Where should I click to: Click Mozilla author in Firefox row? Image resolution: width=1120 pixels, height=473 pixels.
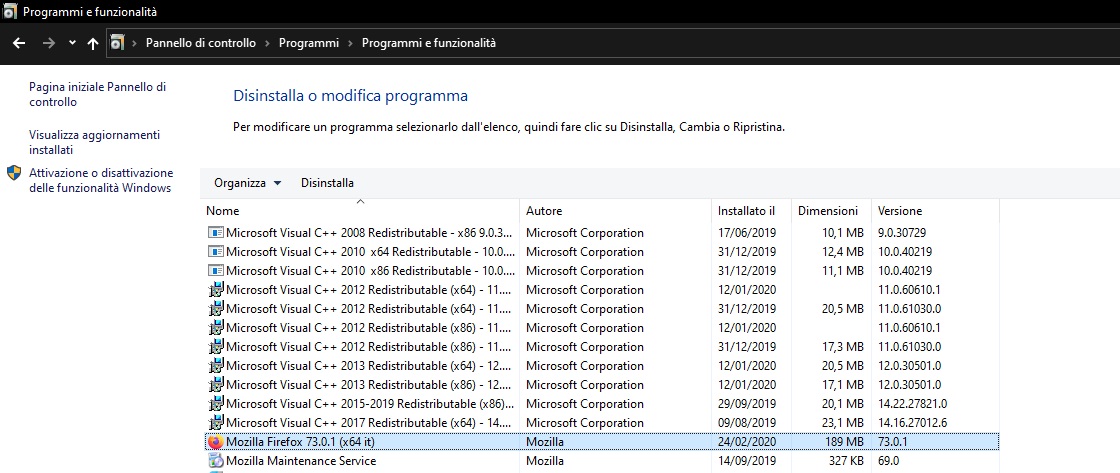pos(545,442)
